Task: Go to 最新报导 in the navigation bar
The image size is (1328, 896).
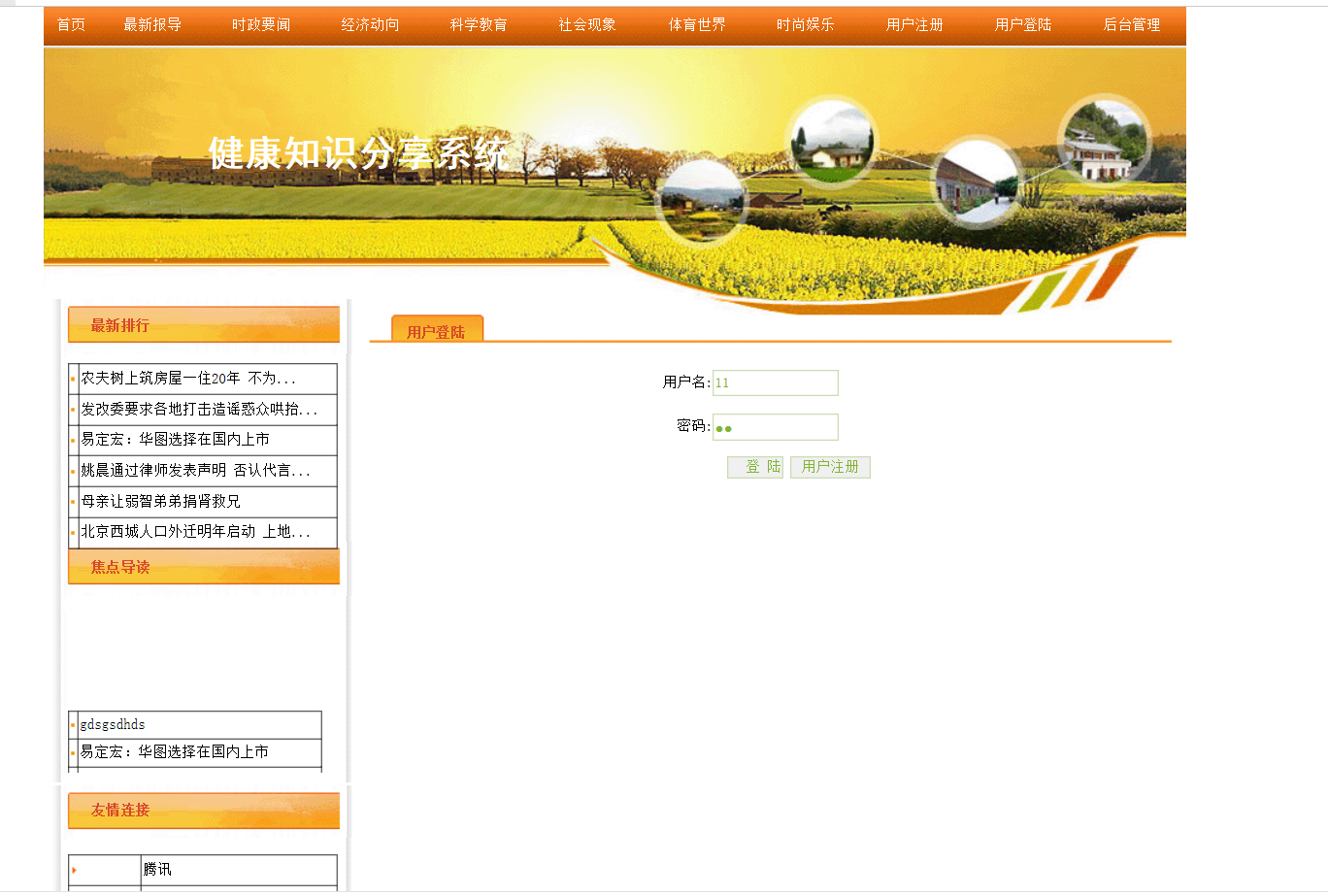Action: (152, 24)
